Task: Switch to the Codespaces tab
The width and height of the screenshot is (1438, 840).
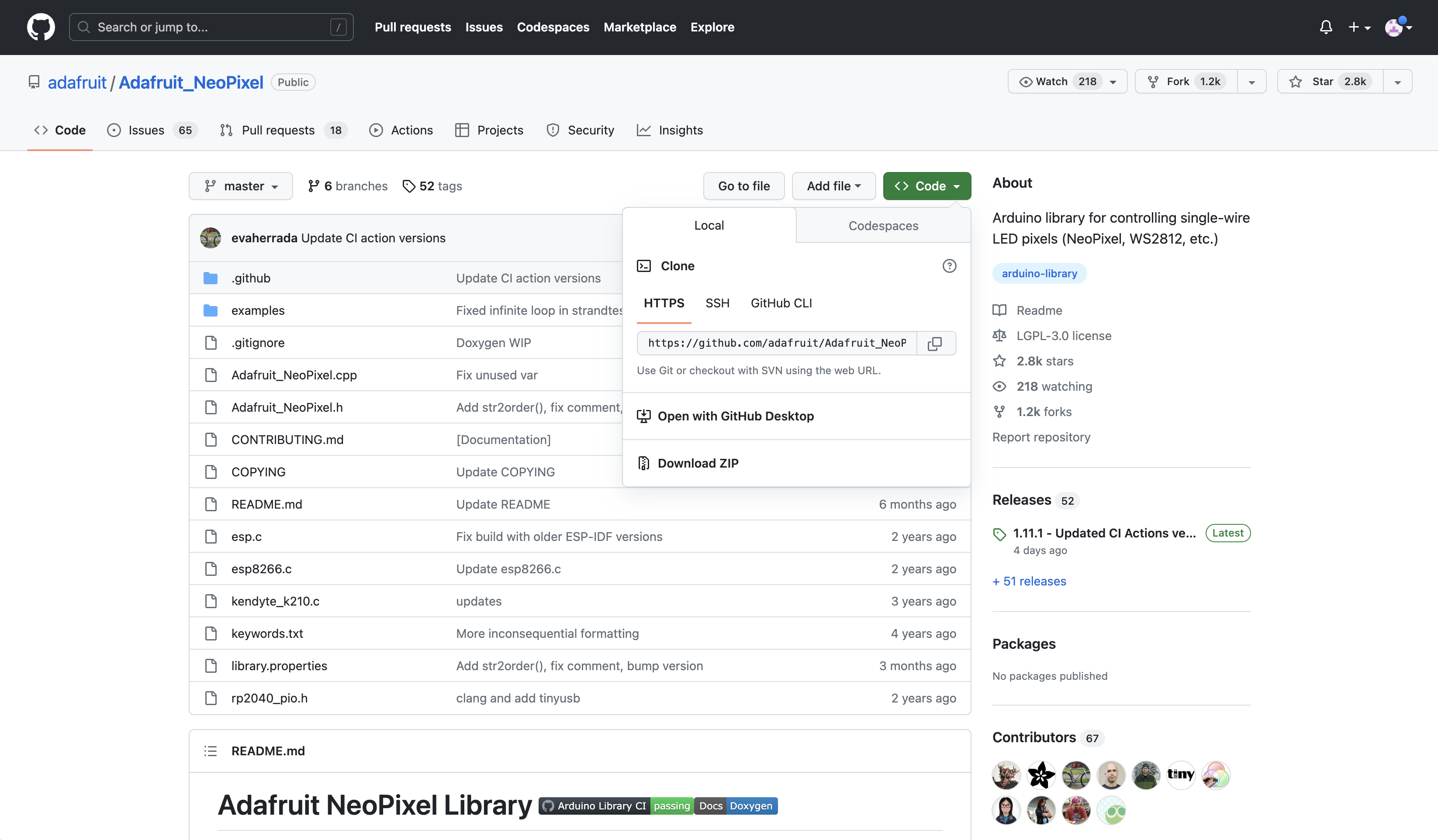Action: pyautogui.click(x=883, y=226)
